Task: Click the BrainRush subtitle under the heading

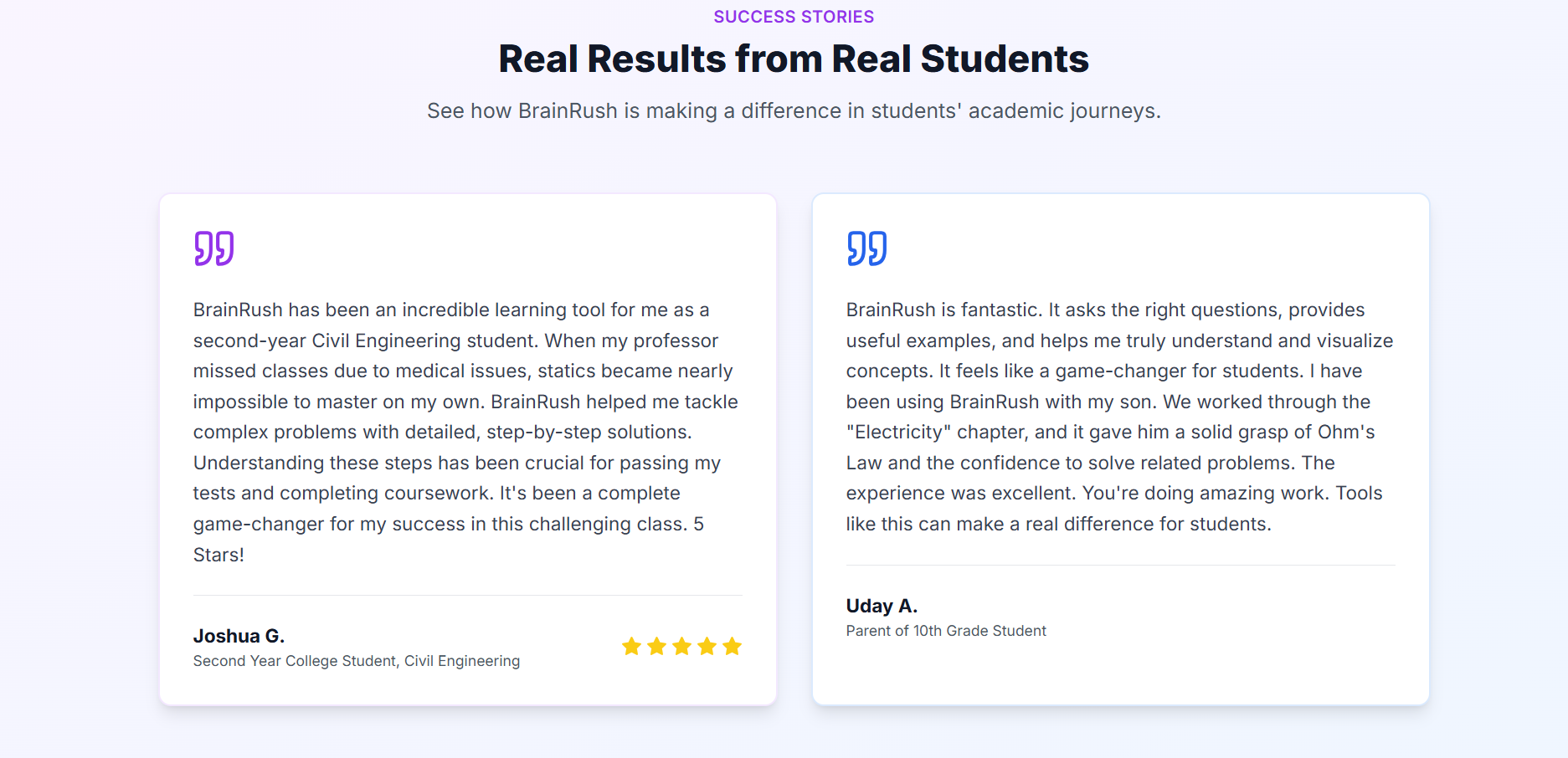Action: pyautogui.click(x=794, y=111)
